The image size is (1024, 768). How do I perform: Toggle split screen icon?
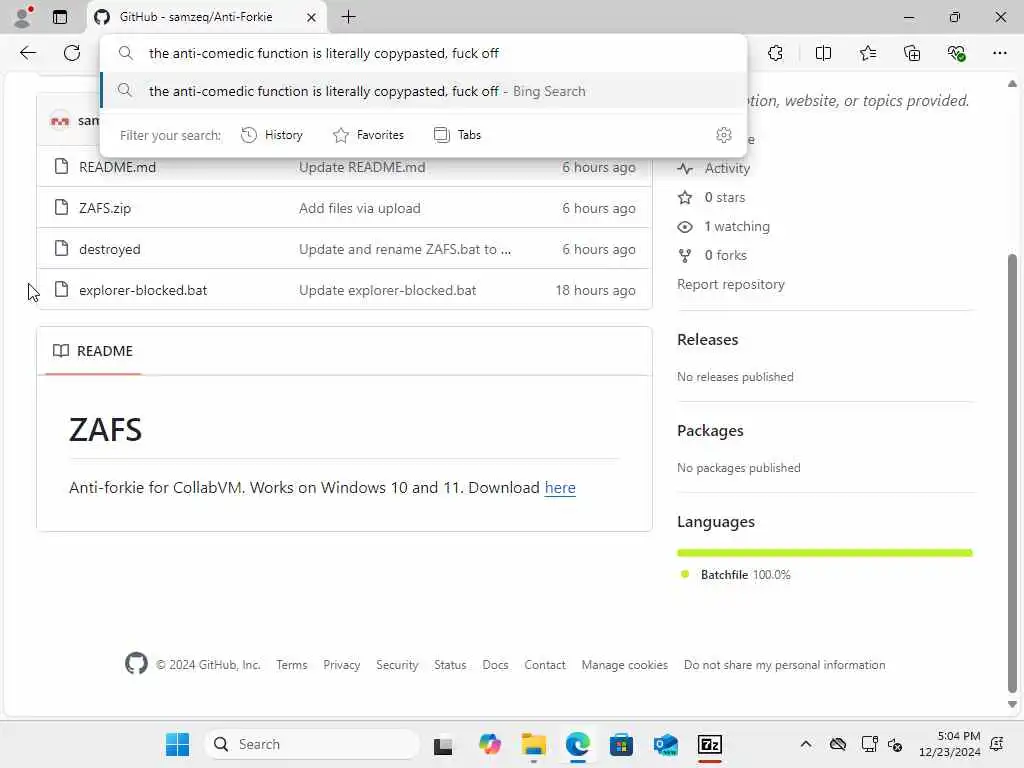coord(823,53)
